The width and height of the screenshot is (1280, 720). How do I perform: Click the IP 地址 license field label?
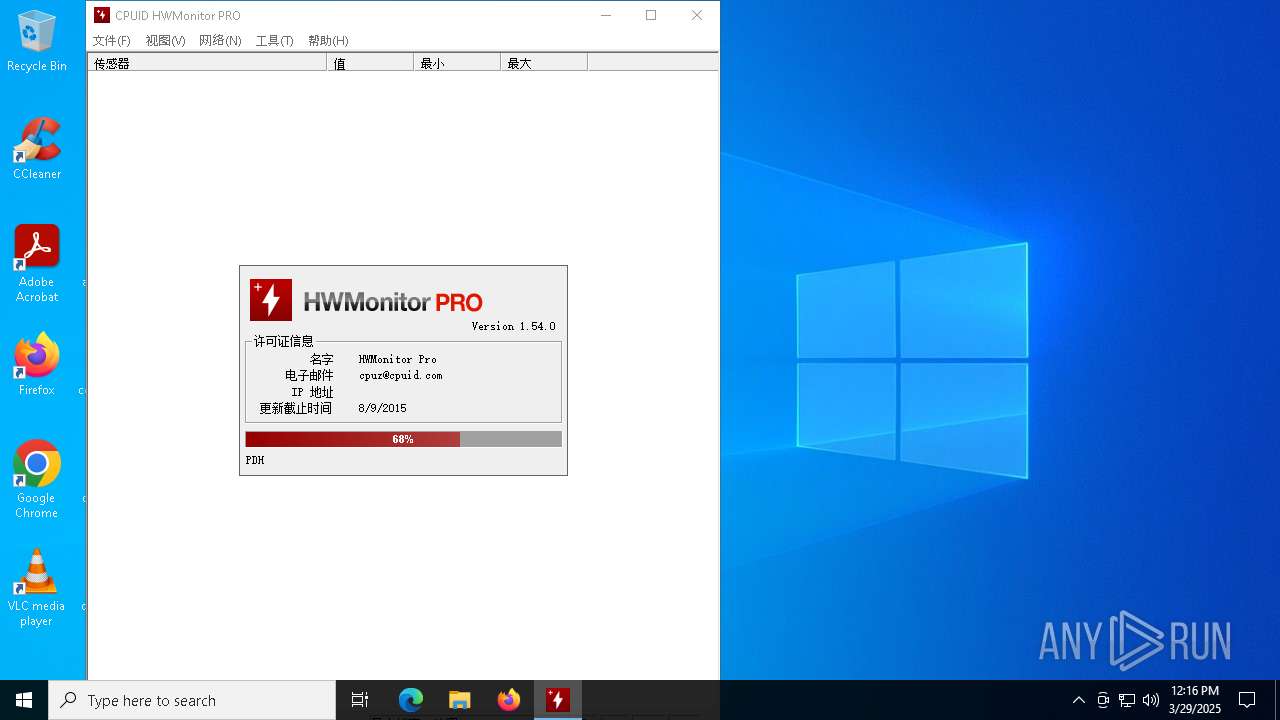click(312, 392)
